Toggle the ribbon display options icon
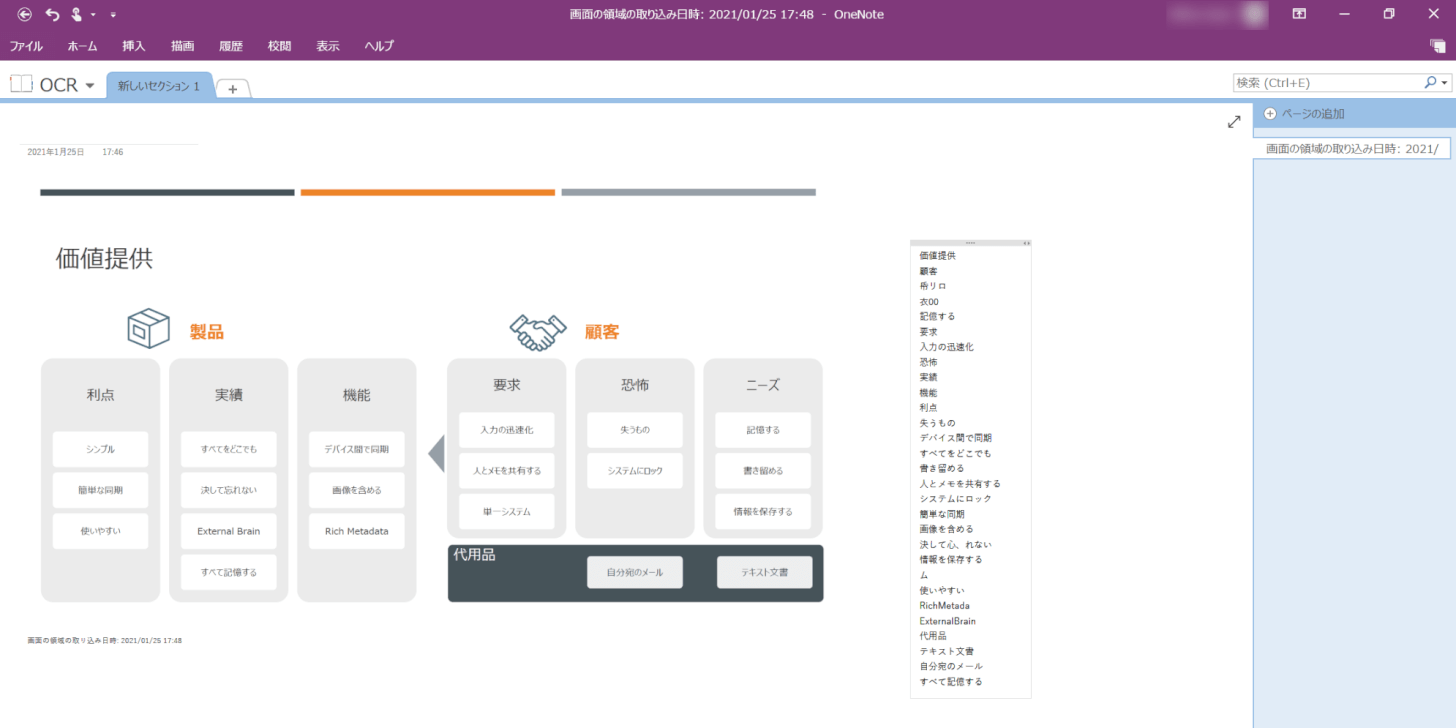1456x728 pixels. (1299, 14)
